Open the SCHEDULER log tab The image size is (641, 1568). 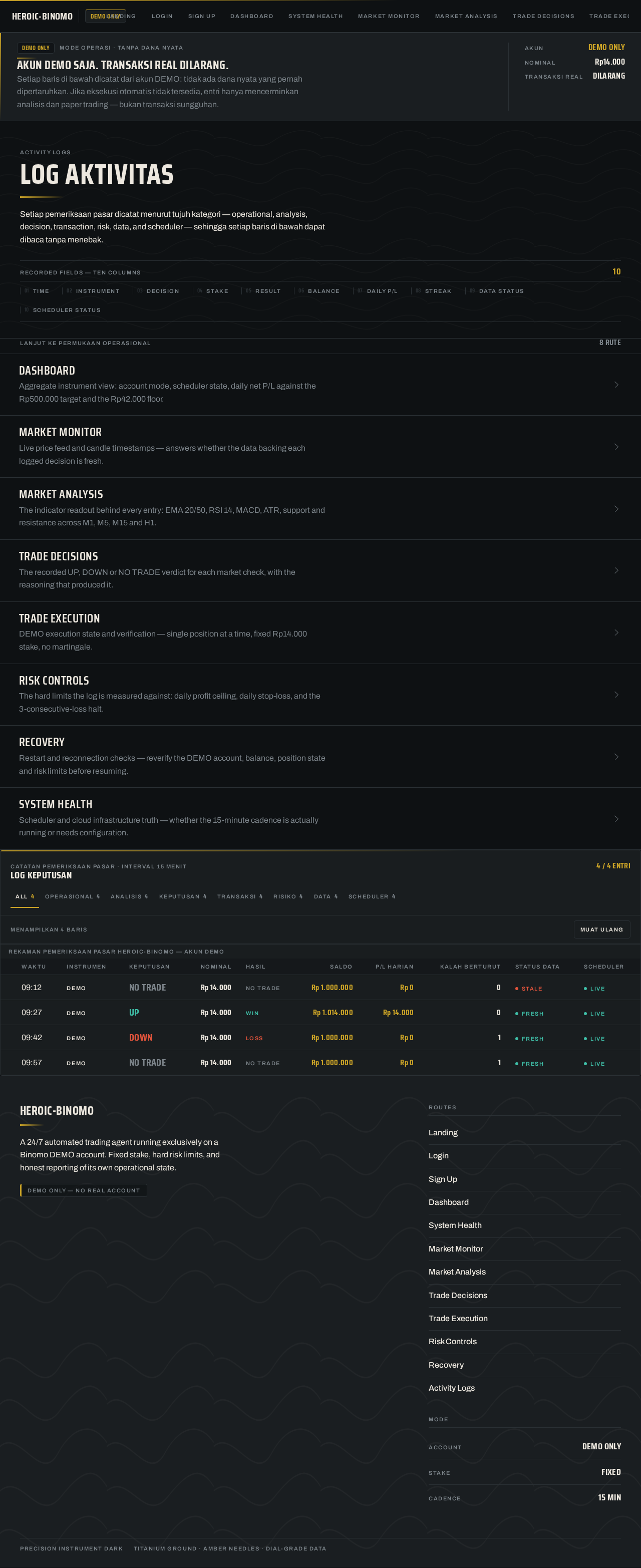point(372,896)
